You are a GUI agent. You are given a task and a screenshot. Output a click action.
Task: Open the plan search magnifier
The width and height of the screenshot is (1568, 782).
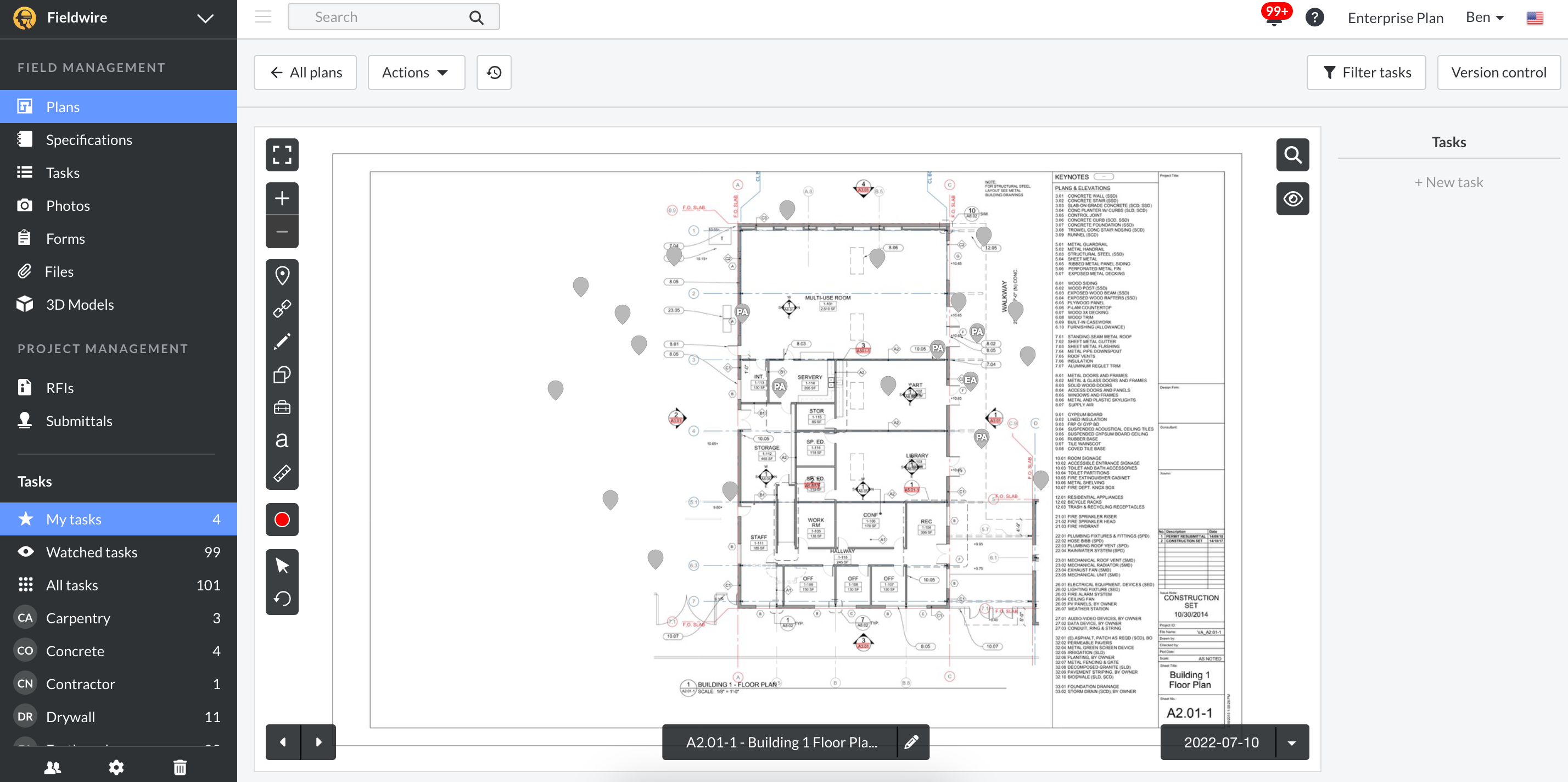(x=1292, y=155)
